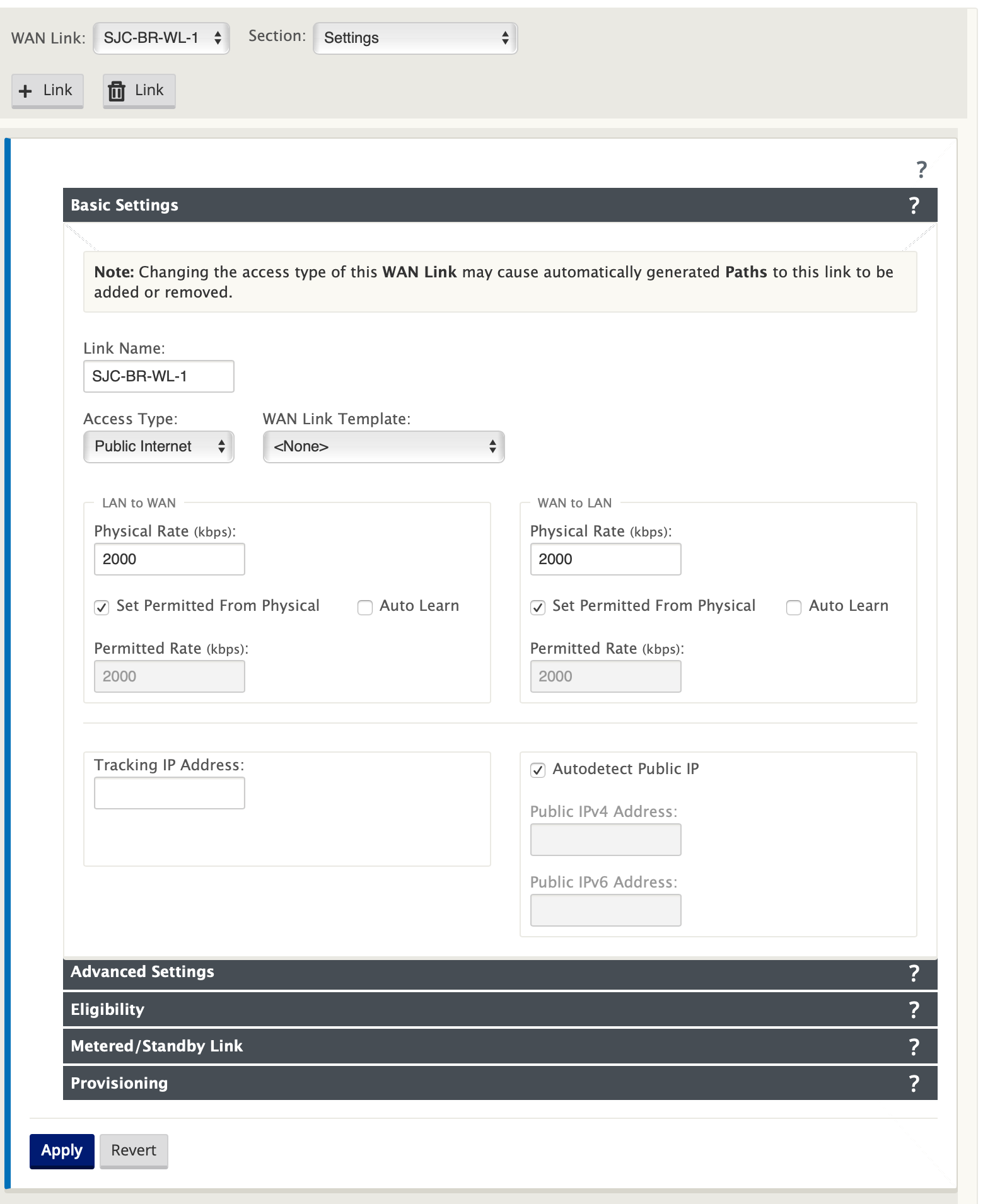The height and width of the screenshot is (1204, 995).
Task: Collapse the Basic Settings section header
Action: [500, 205]
